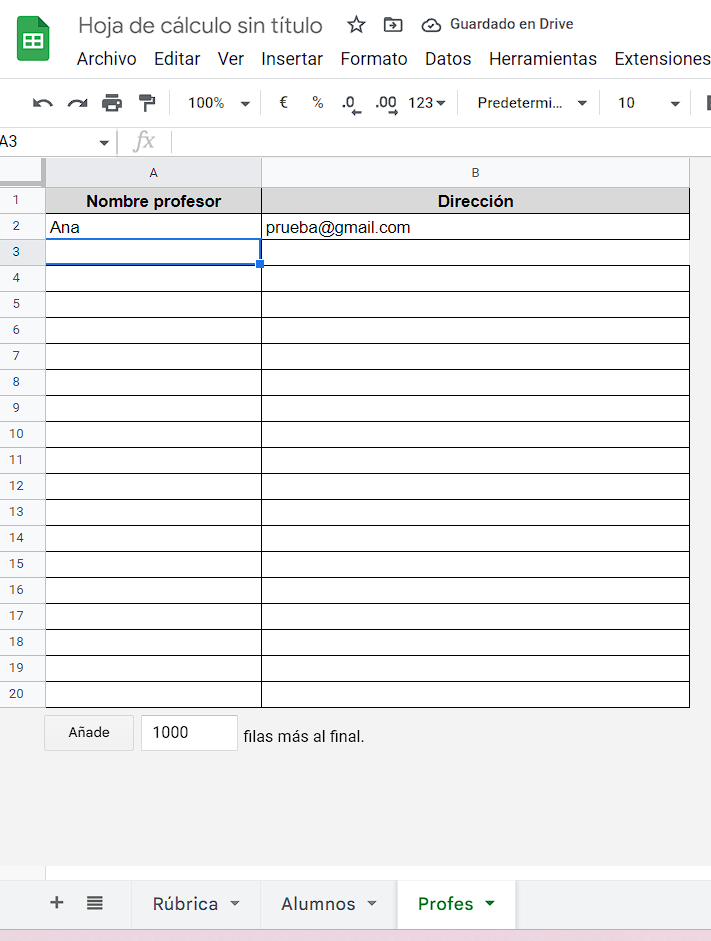Open the Extensiones menu
The width and height of the screenshot is (711, 941).
[x=662, y=59]
